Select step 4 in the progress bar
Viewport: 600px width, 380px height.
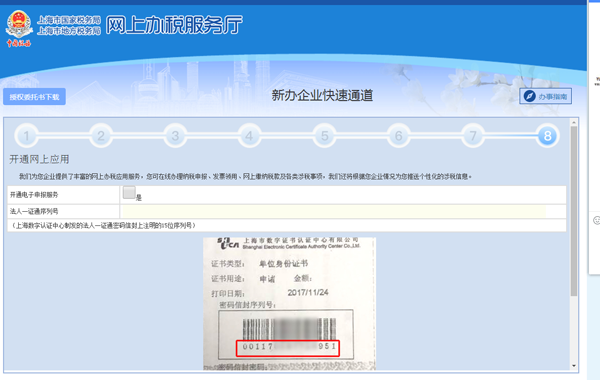[249, 135]
